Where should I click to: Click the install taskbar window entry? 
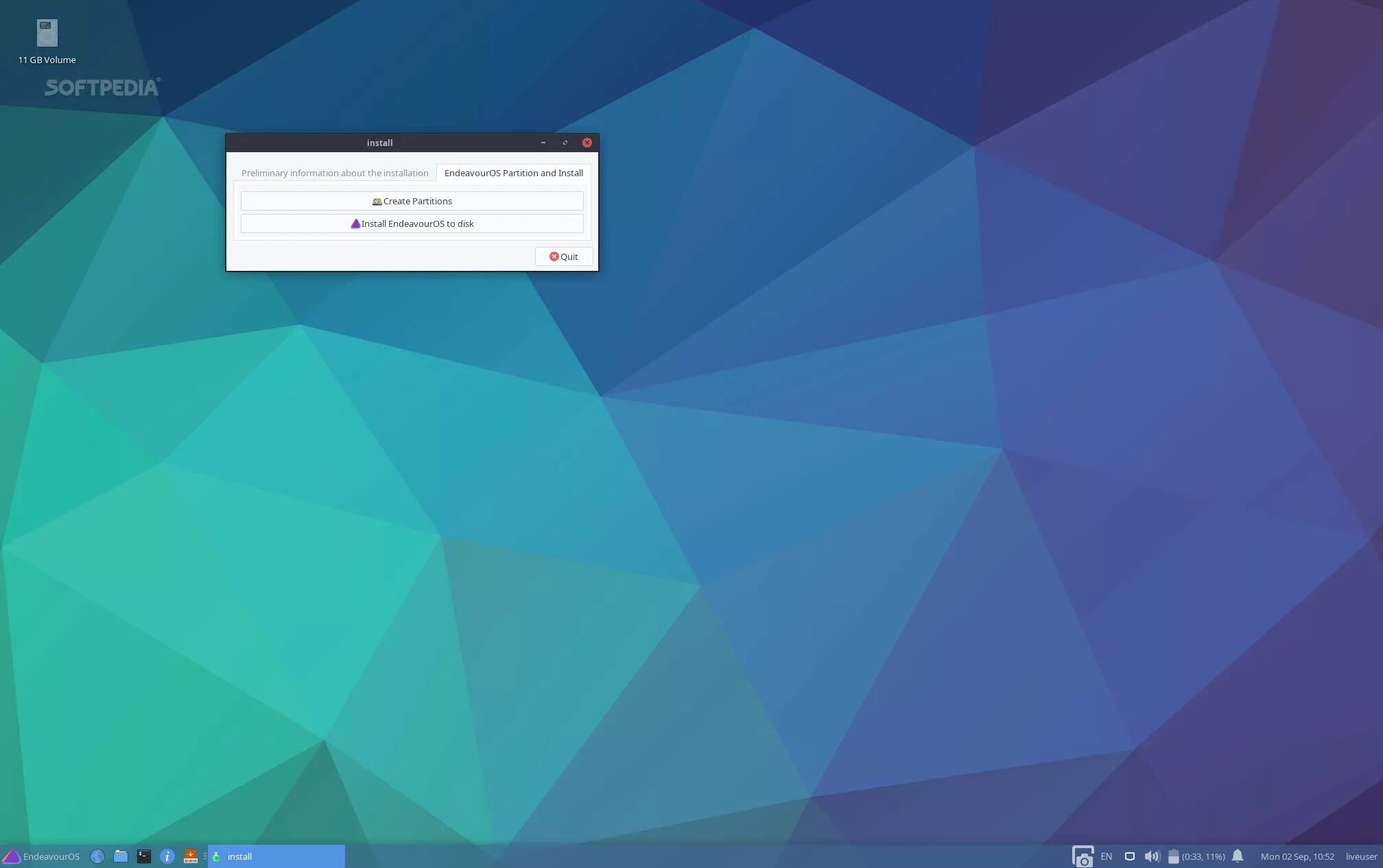[276, 856]
